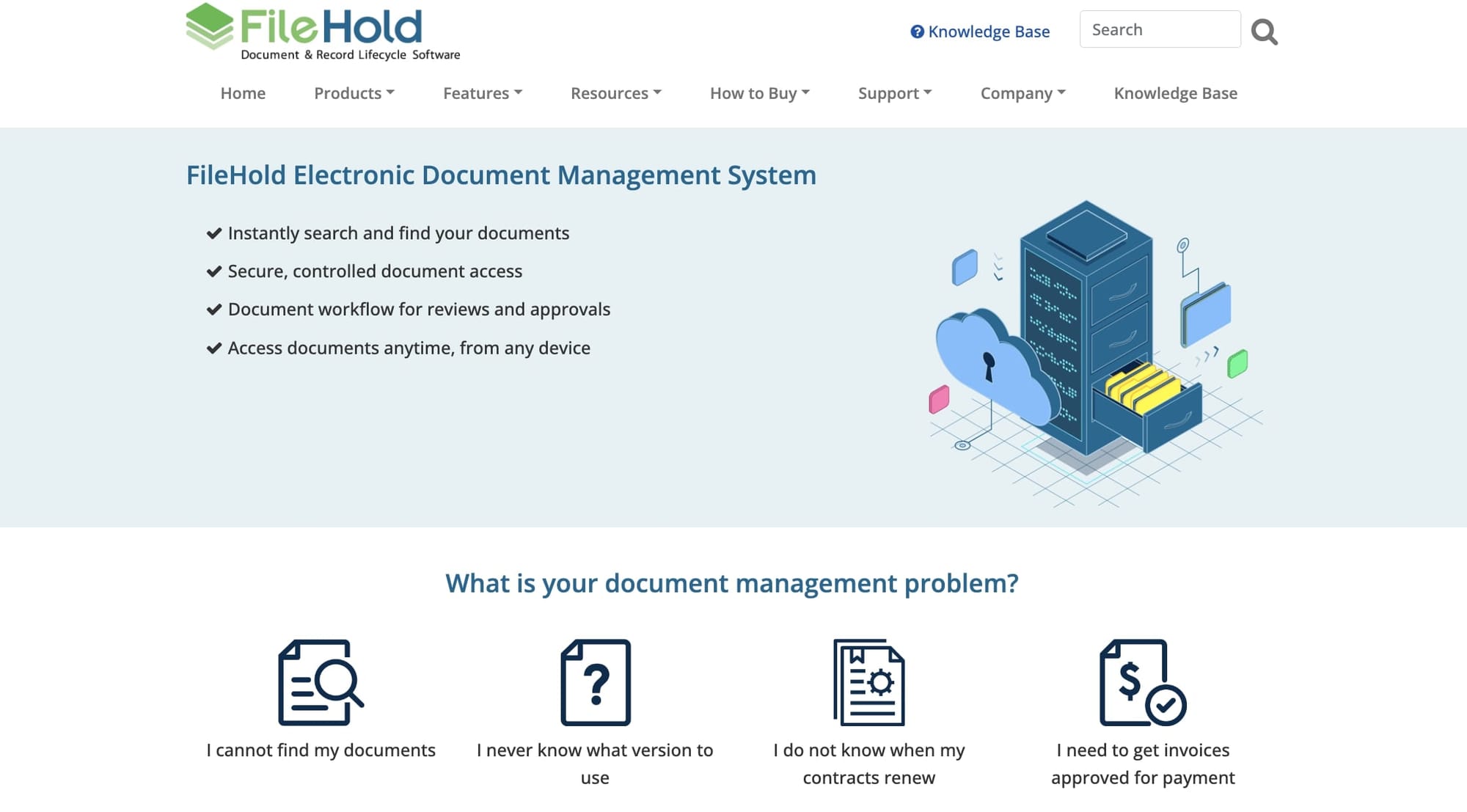Image resolution: width=1467 pixels, height=812 pixels.
Task: Open the How to Buy dropdown
Action: click(x=760, y=93)
